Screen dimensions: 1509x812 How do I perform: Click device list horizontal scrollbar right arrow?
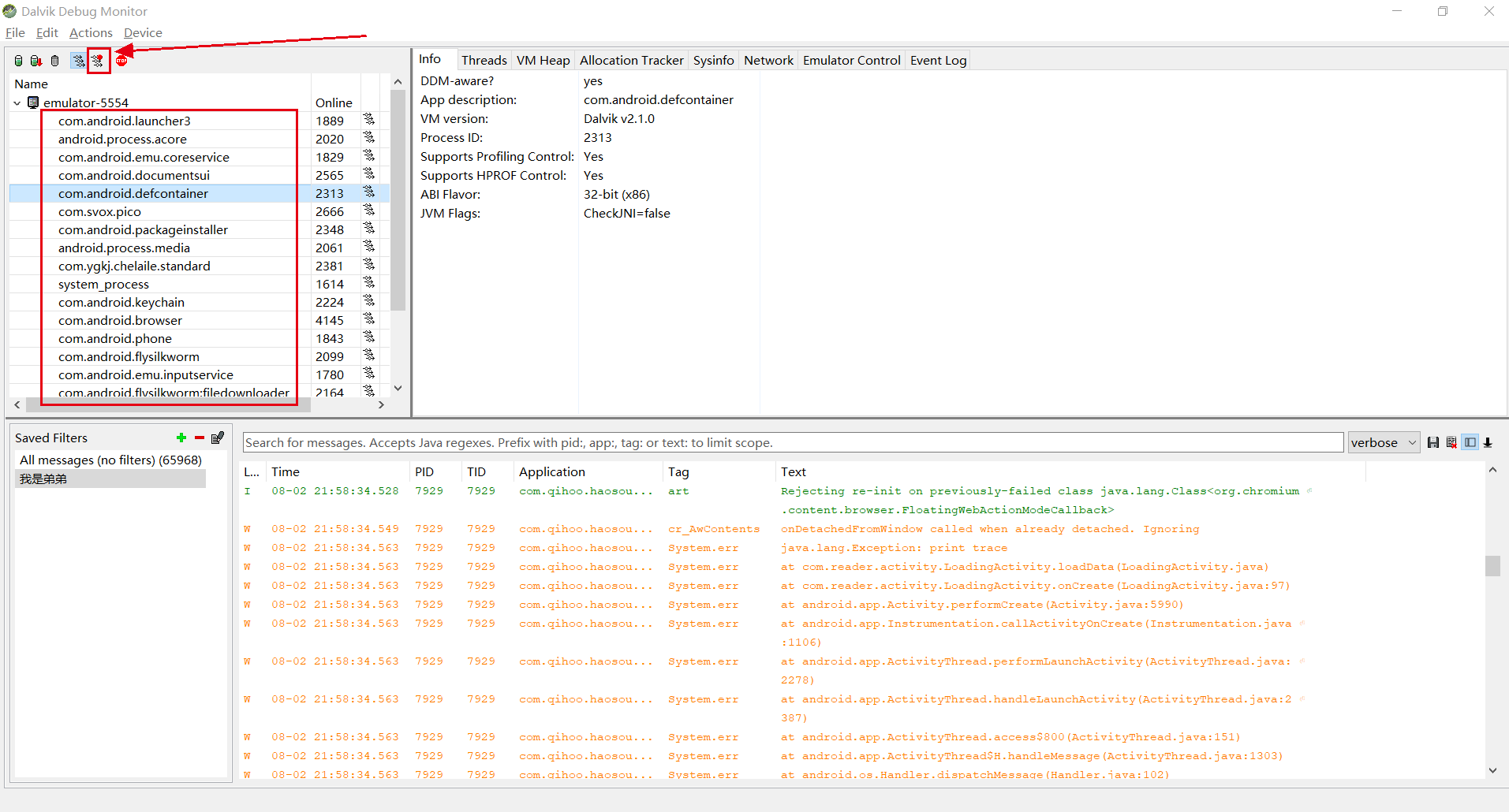[381, 404]
